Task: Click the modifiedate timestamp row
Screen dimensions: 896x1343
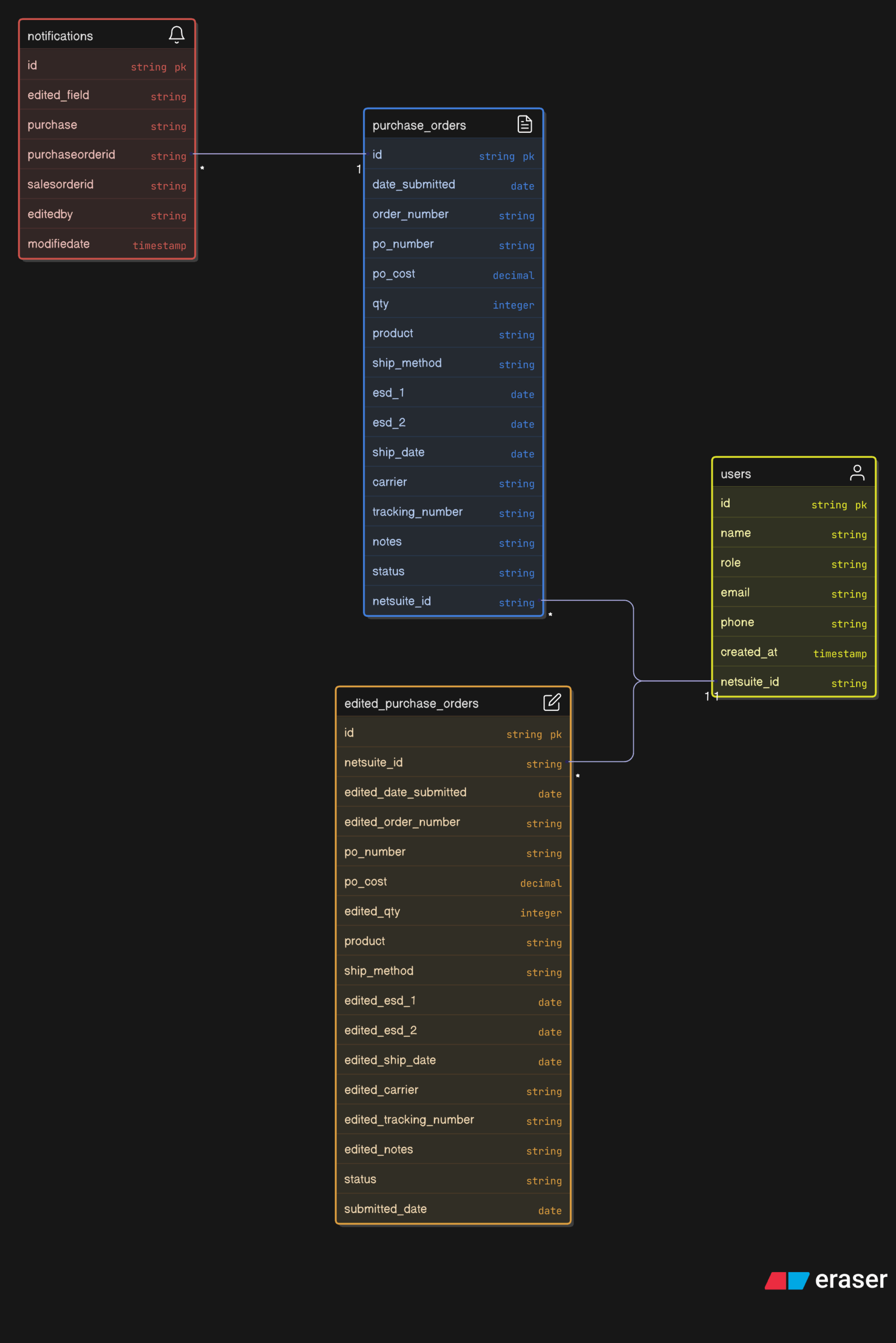Action: click(x=107, y=244)
